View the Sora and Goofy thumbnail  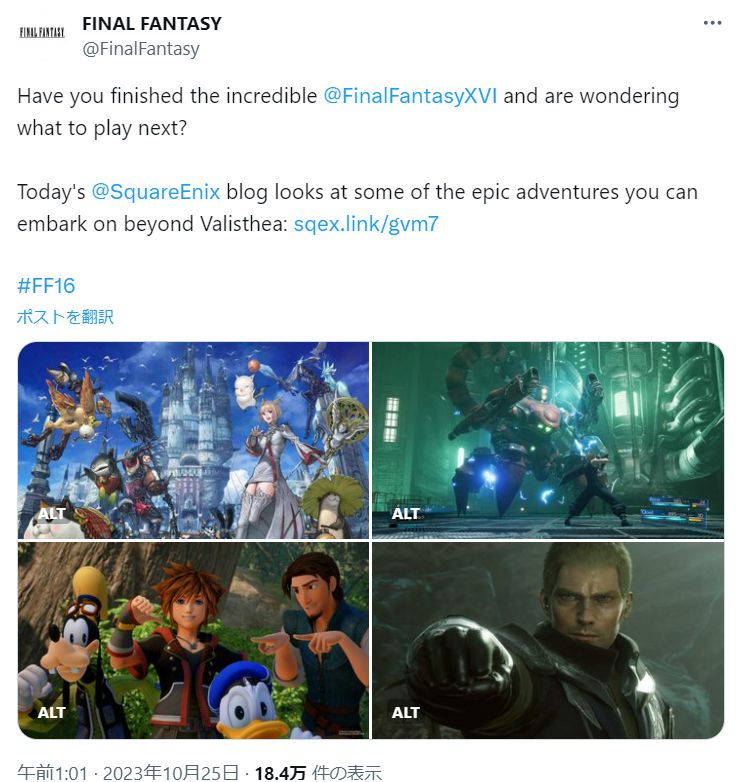point(193,640)
